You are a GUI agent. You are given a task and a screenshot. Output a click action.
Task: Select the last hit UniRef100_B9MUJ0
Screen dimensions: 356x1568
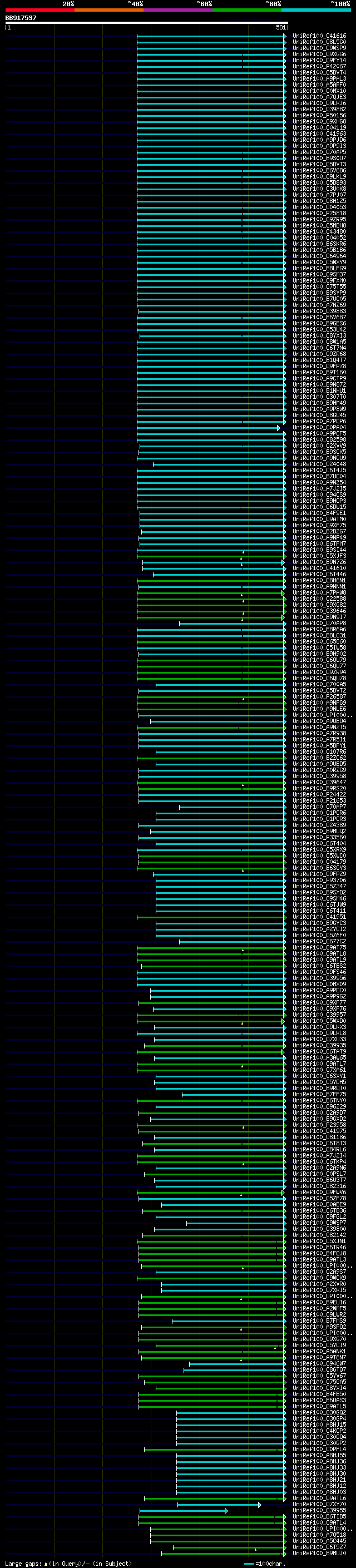319,1554
